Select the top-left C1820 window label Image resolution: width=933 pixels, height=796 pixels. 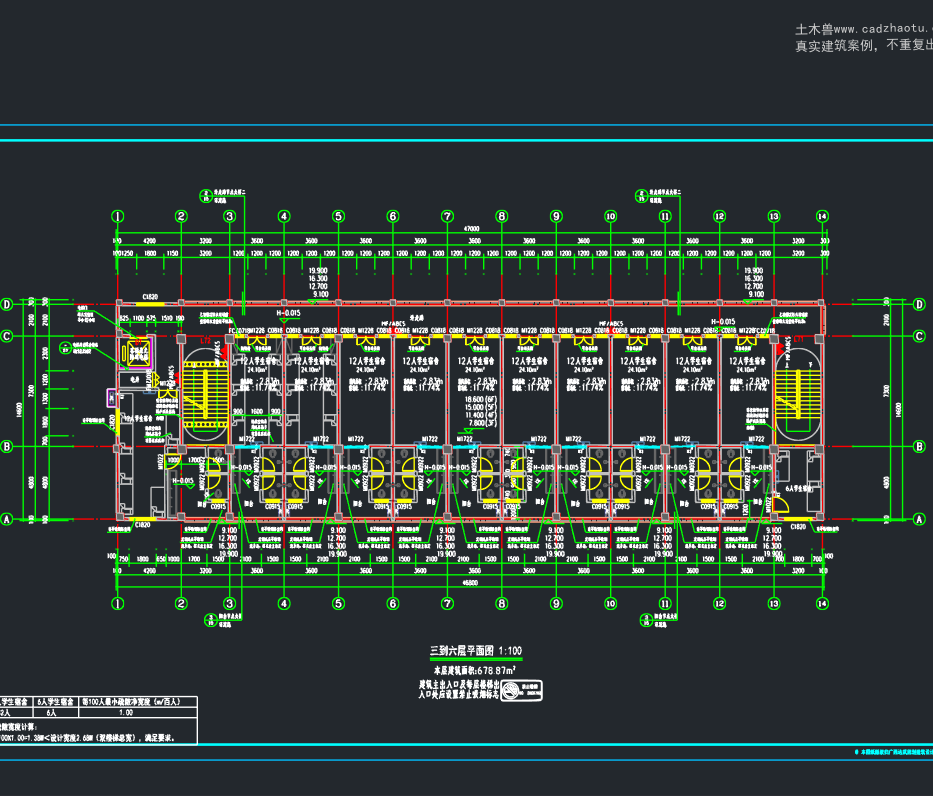[x=150, y=297]
